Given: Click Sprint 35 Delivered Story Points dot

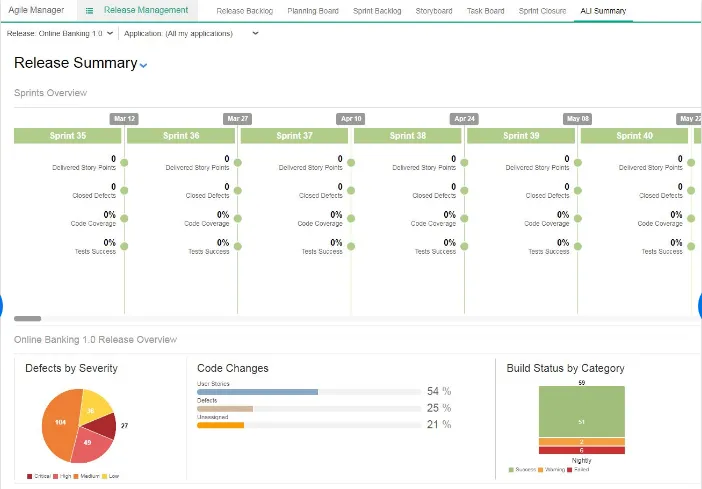Looking at the screenshot, I should pyautogui.click(x=124, y=163).
